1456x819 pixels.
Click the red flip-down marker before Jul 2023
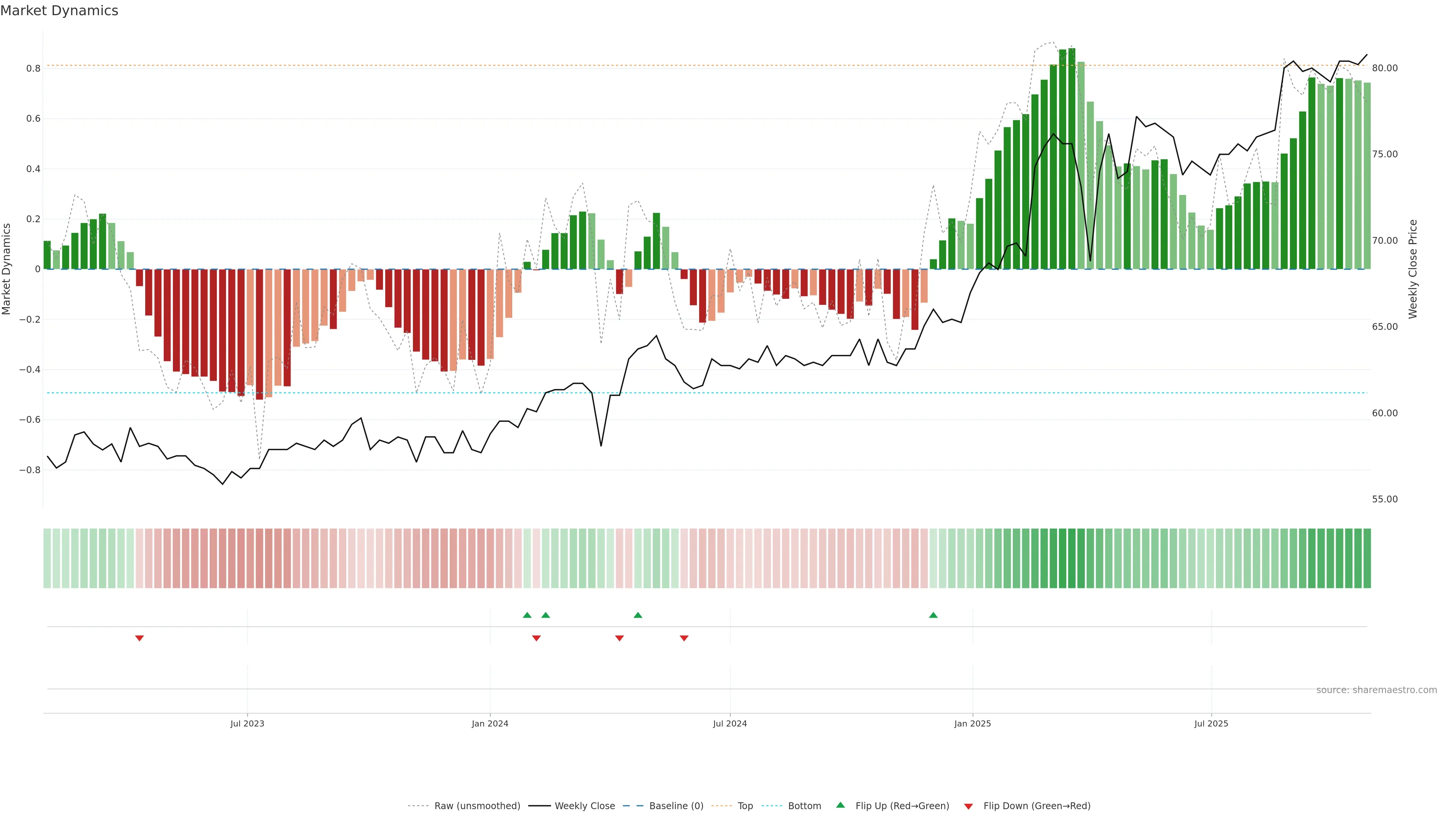click(140, 638)
